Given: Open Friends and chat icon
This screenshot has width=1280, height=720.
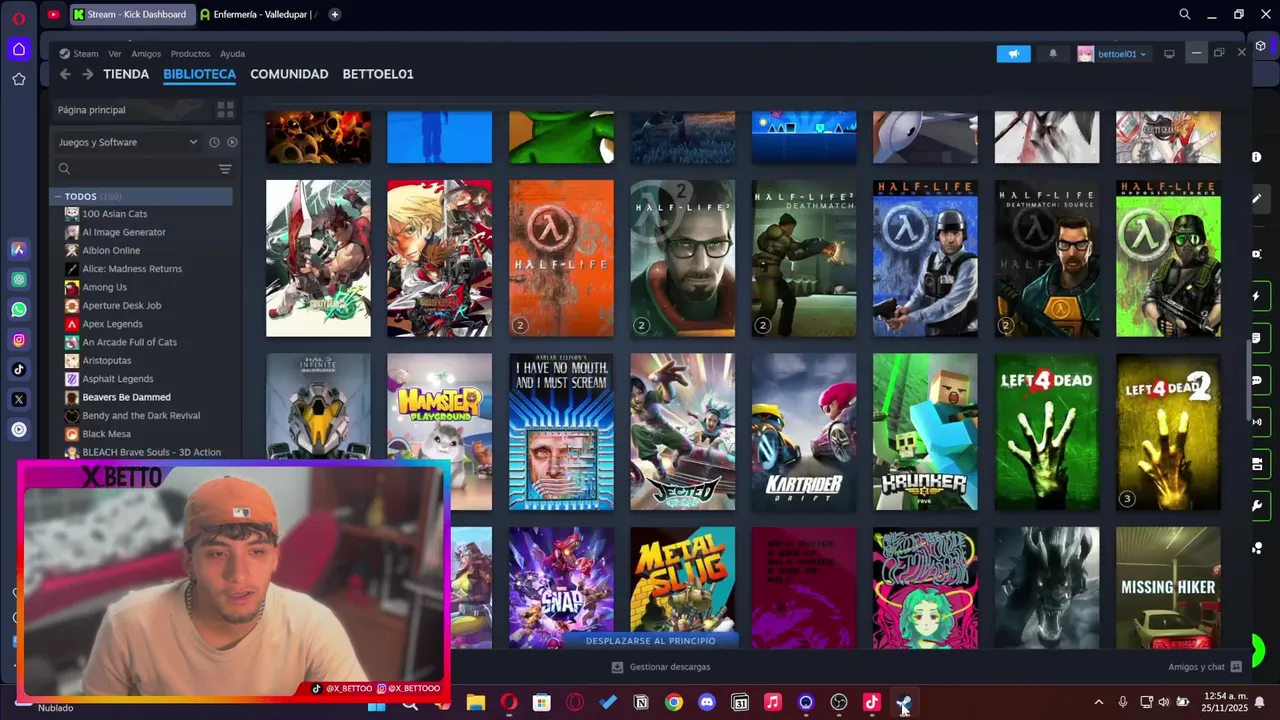Looking at the screenshot, I should pos(1236,667).
